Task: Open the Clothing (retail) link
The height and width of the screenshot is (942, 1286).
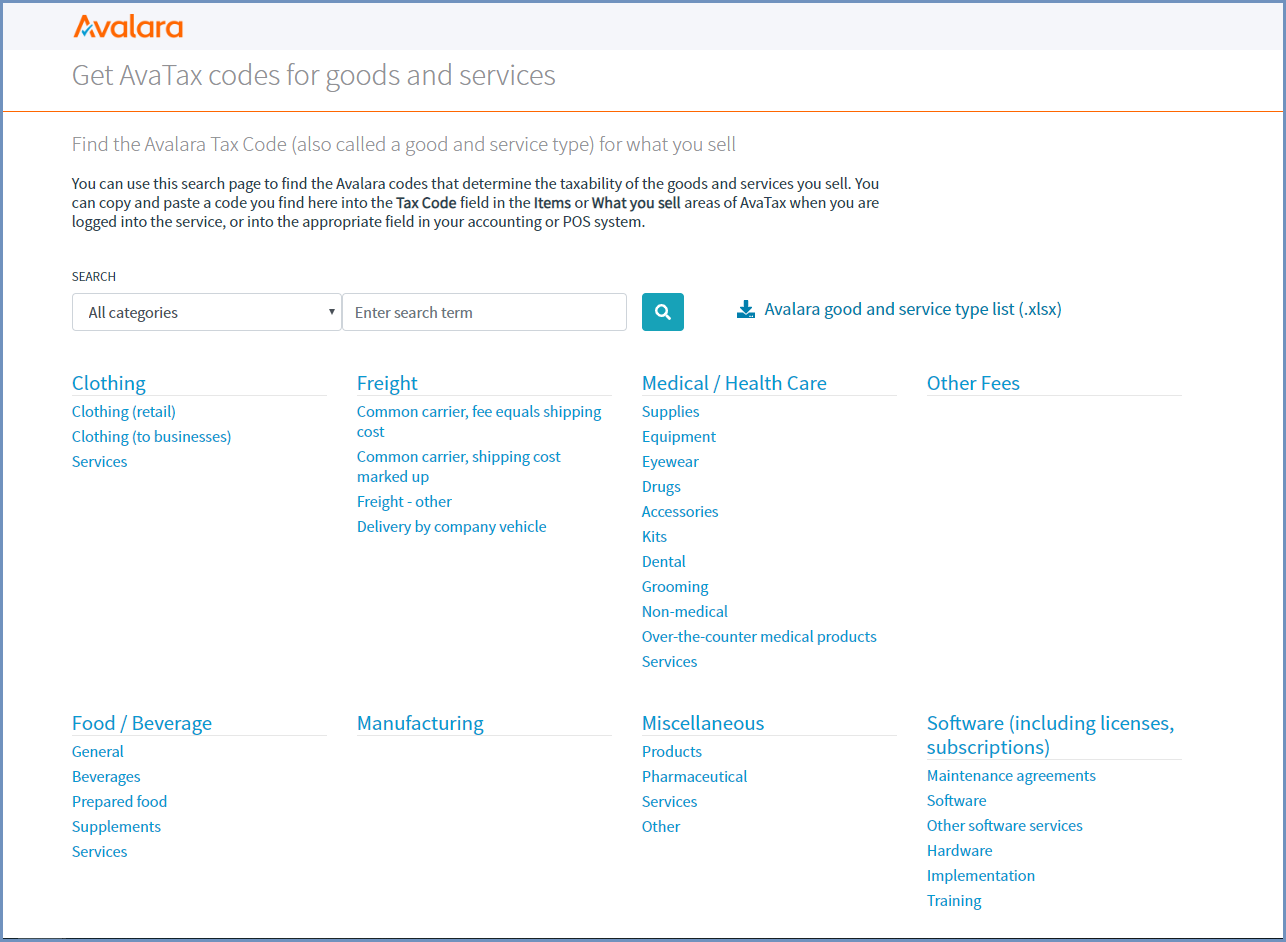Action: (124, 412)
